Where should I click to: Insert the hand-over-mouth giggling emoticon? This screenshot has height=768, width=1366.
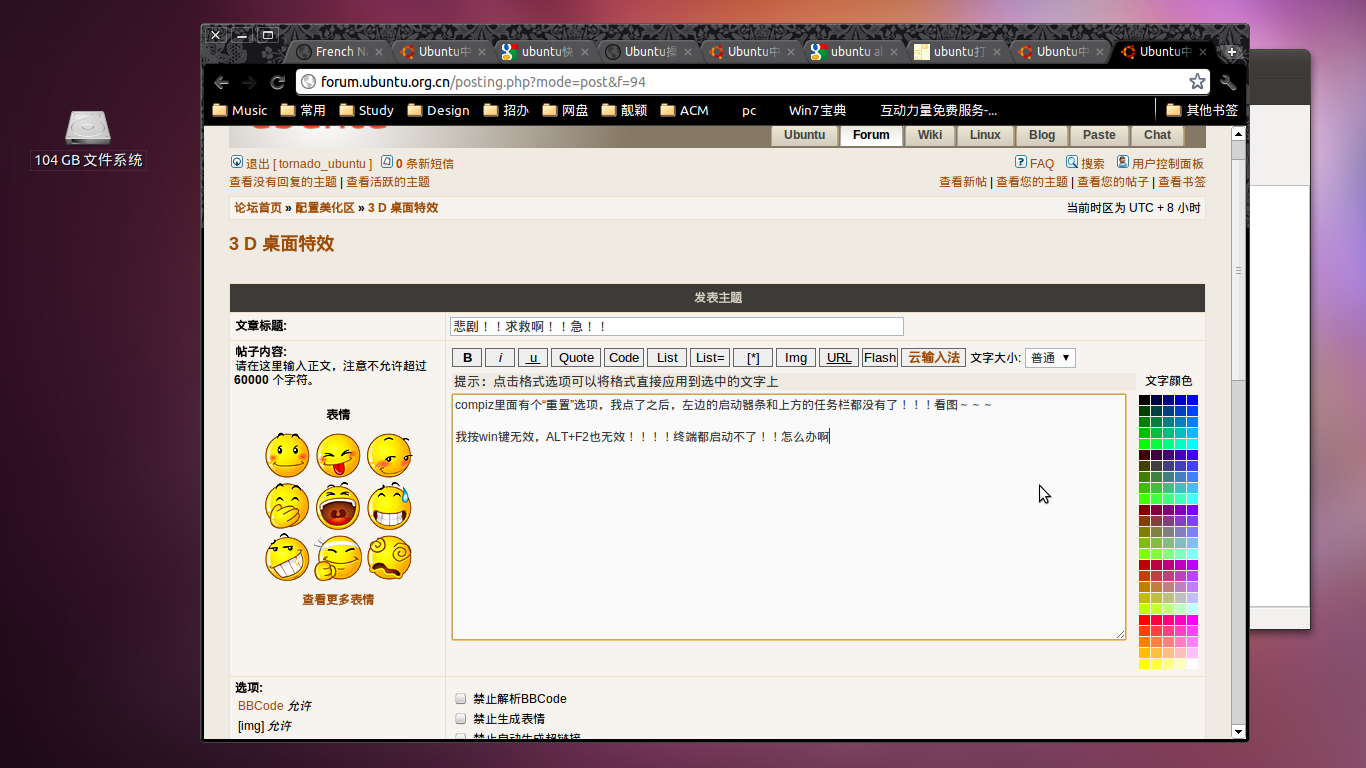point(287,506)
